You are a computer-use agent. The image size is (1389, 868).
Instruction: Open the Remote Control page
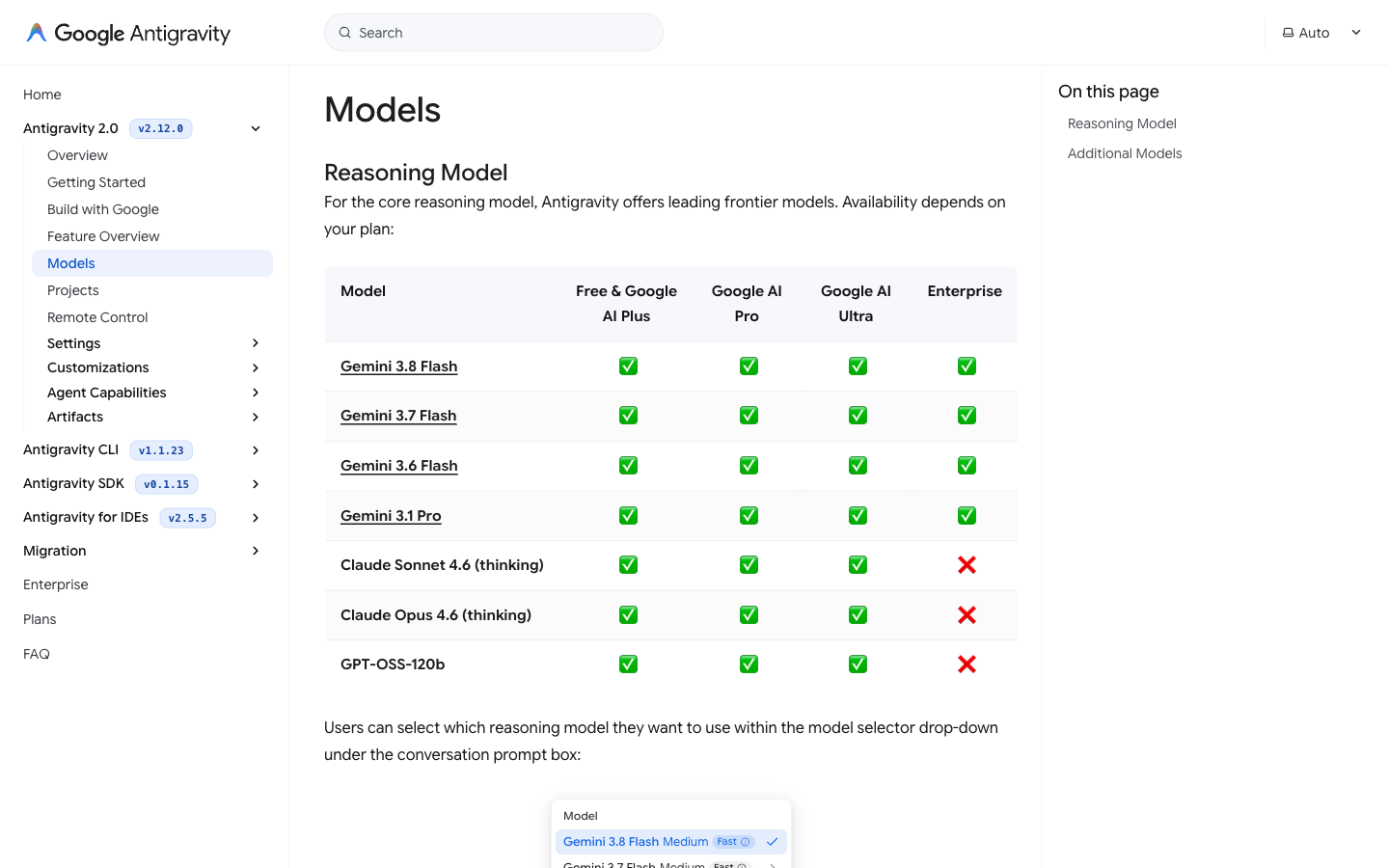(x=97, y=317)
